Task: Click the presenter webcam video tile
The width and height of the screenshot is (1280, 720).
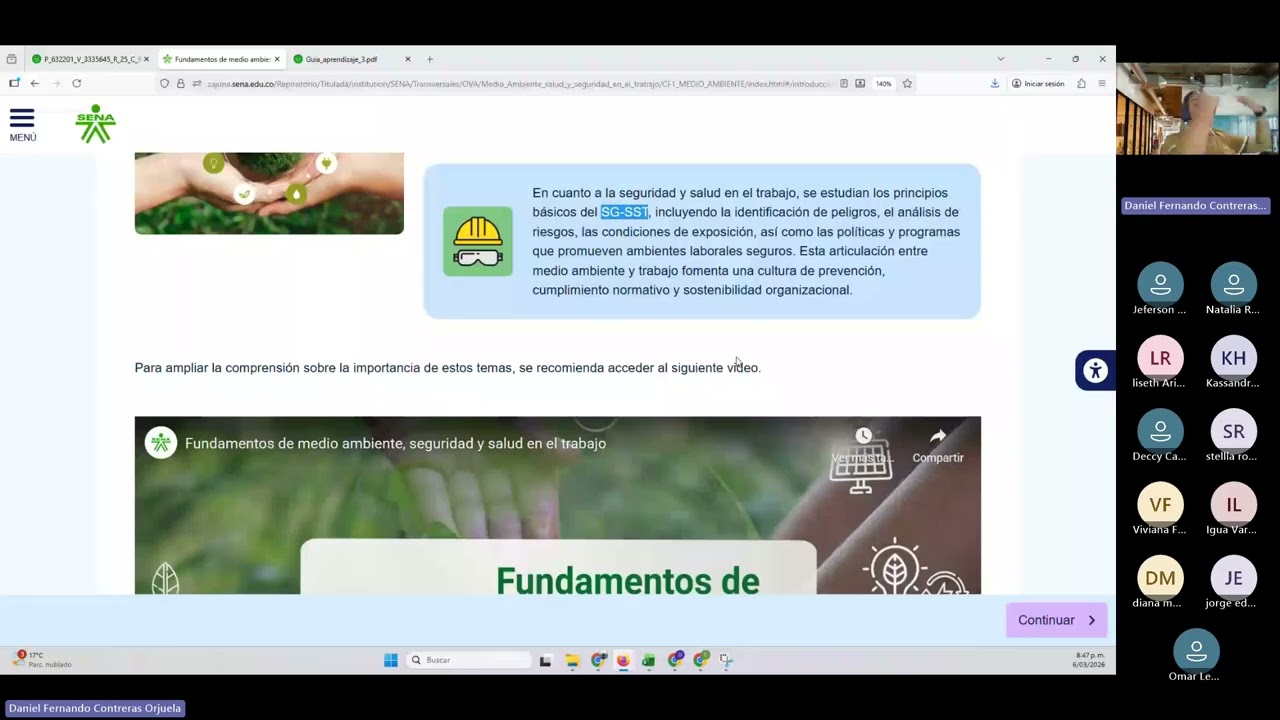Action: pos(1197,109)
